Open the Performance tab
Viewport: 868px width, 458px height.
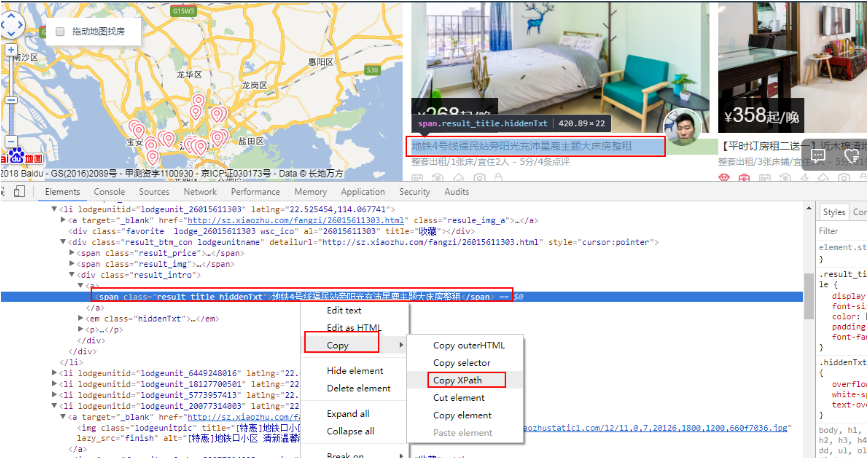[255, 192]
